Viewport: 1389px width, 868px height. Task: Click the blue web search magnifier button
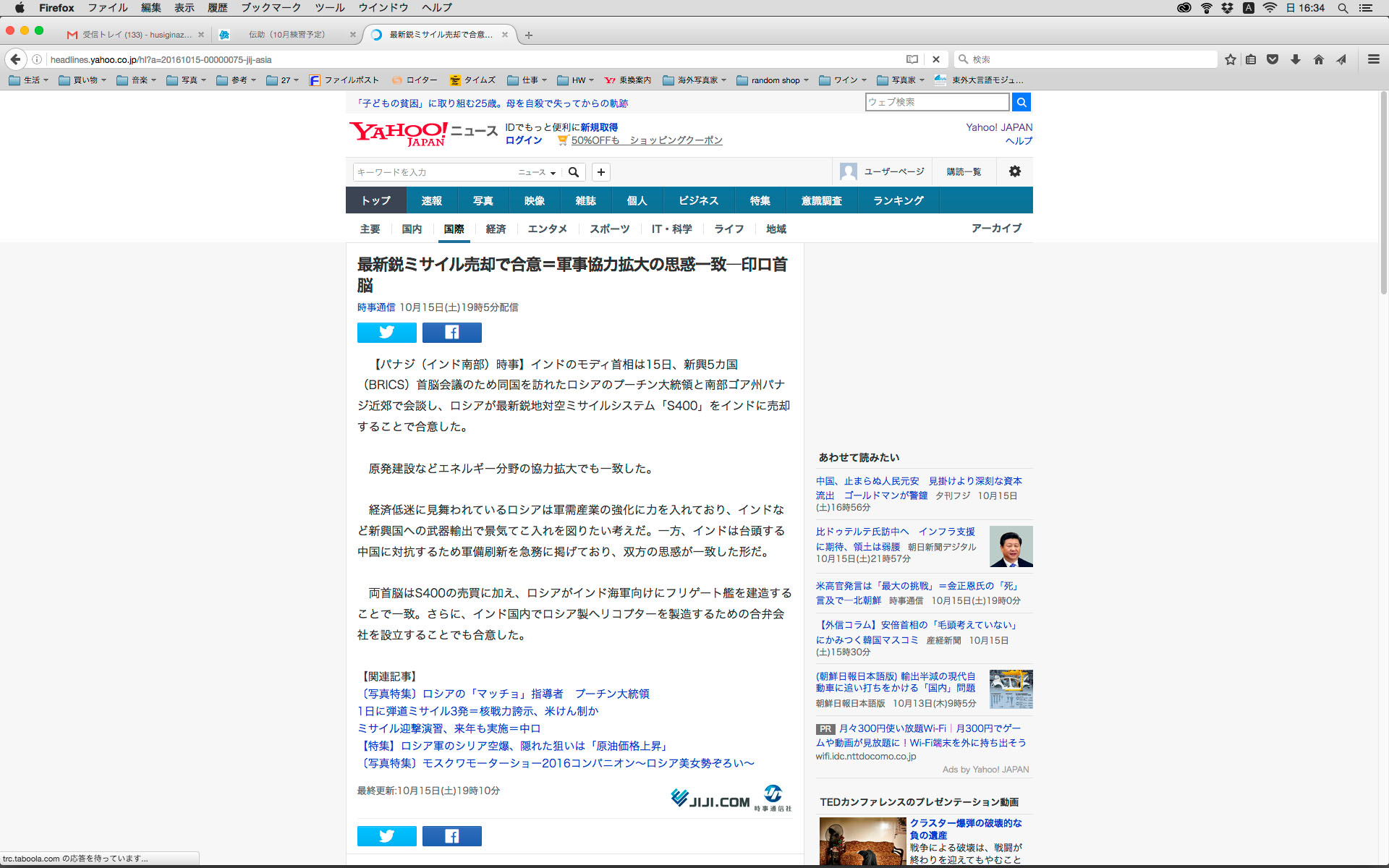[1021, 102]
